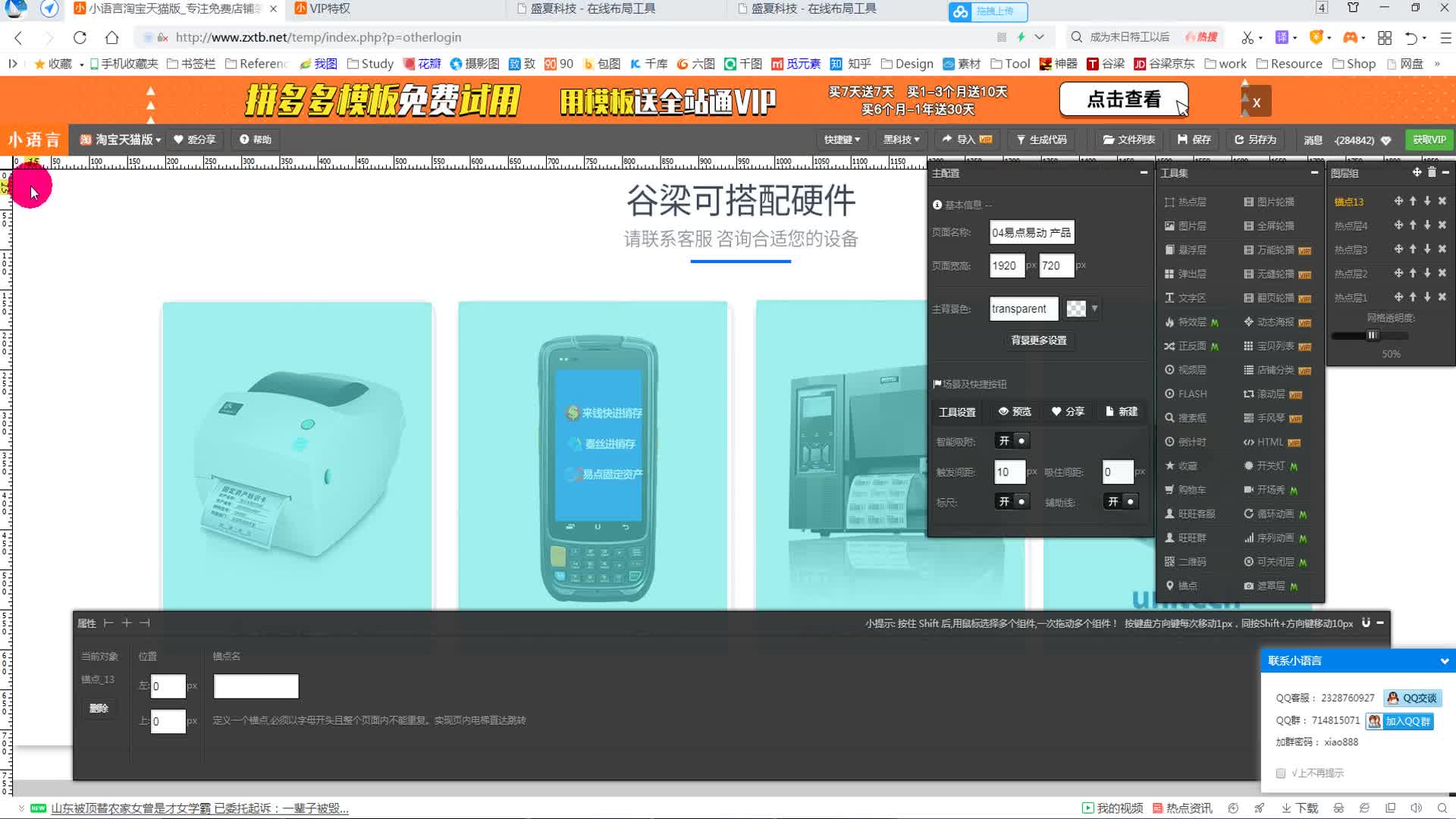Screen dimensions: 1456x819
Task: Click the 预览 preview tab
Action: [1015, 412]
